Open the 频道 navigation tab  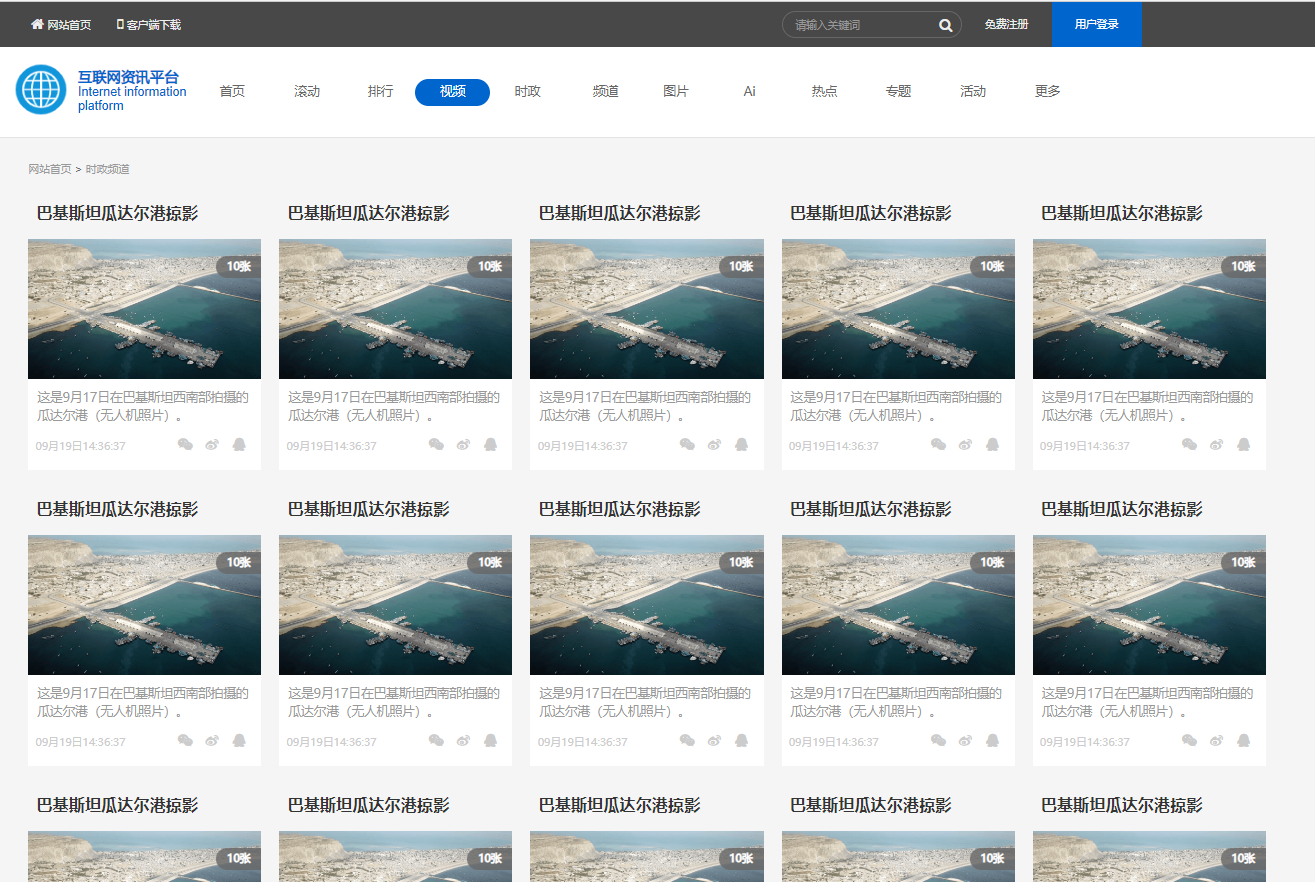pos(606,92)
